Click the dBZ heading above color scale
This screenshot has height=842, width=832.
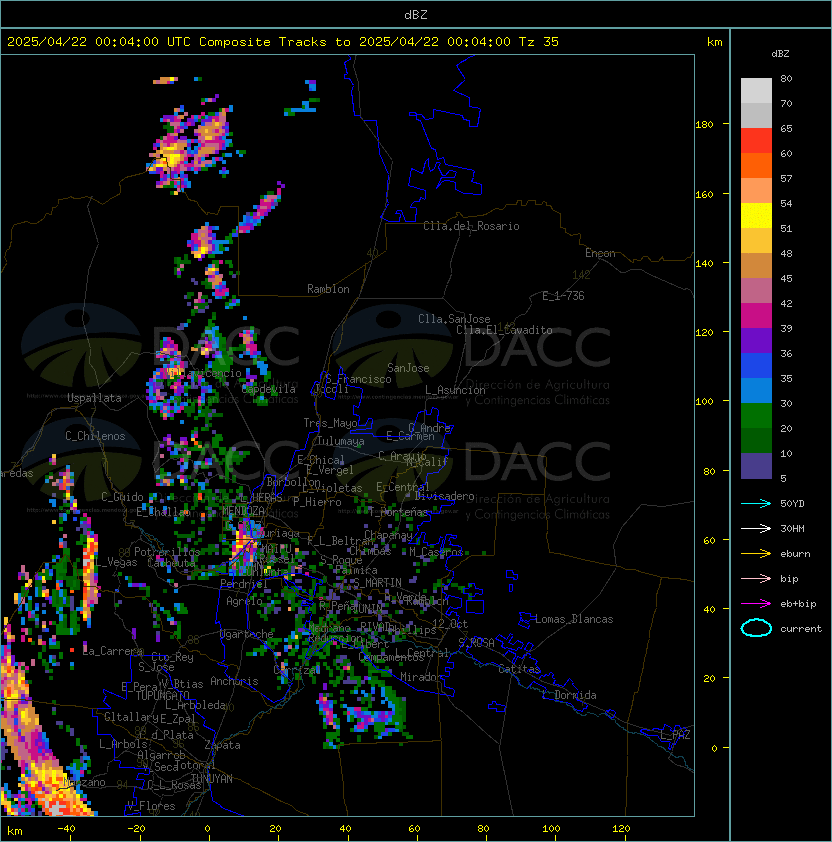click(780, 54)
